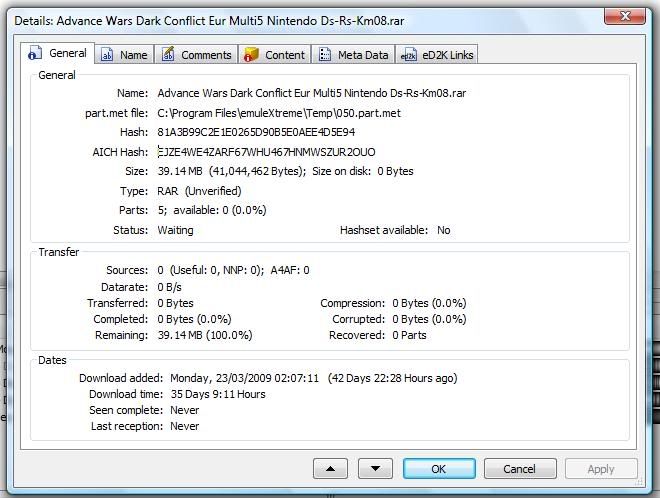660x498 pixels.
Task: Click the Download added date Monday, 23/03/2009
Action: 245,378
